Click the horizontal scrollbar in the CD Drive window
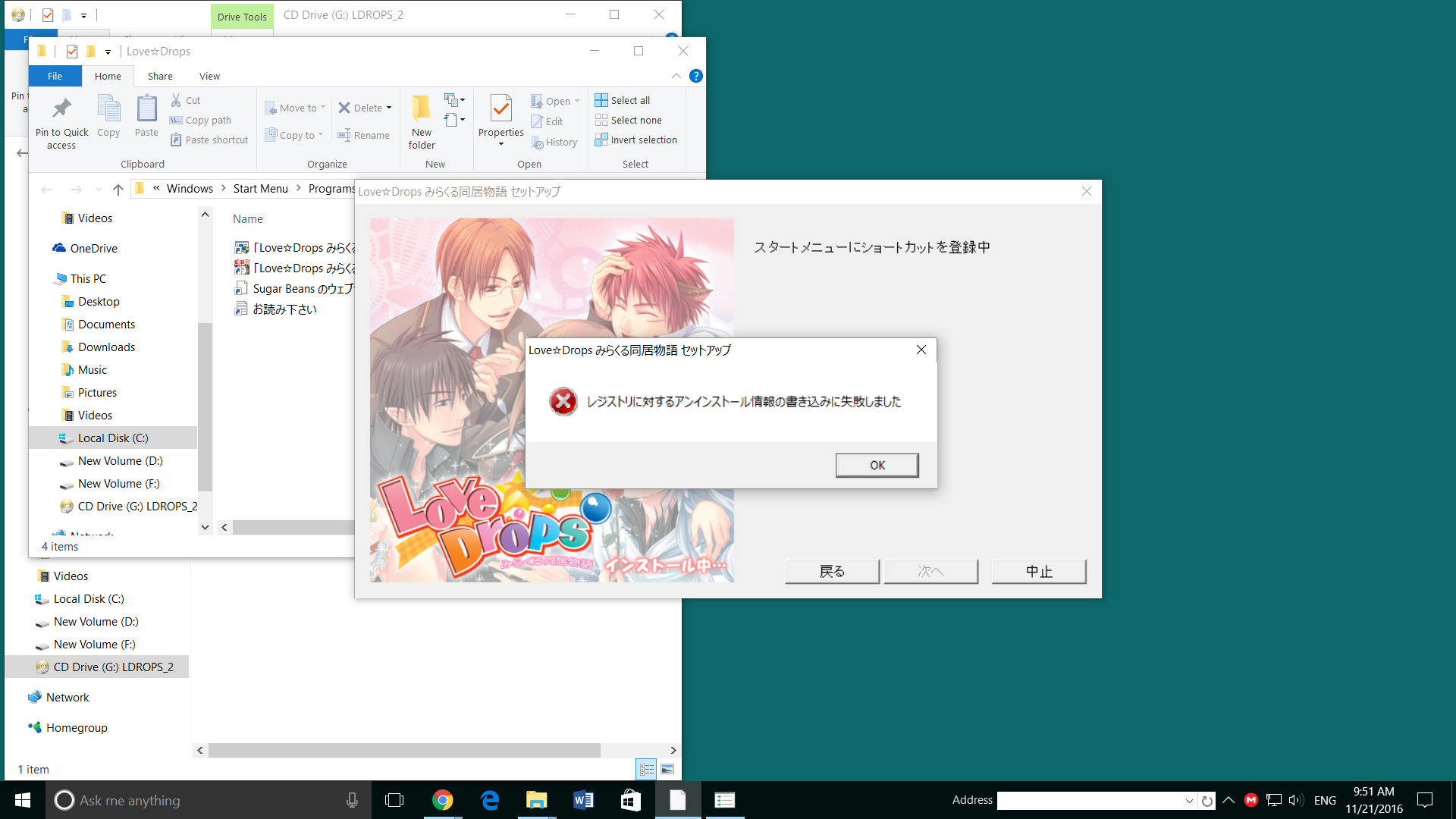 click(x=404, y=750)
